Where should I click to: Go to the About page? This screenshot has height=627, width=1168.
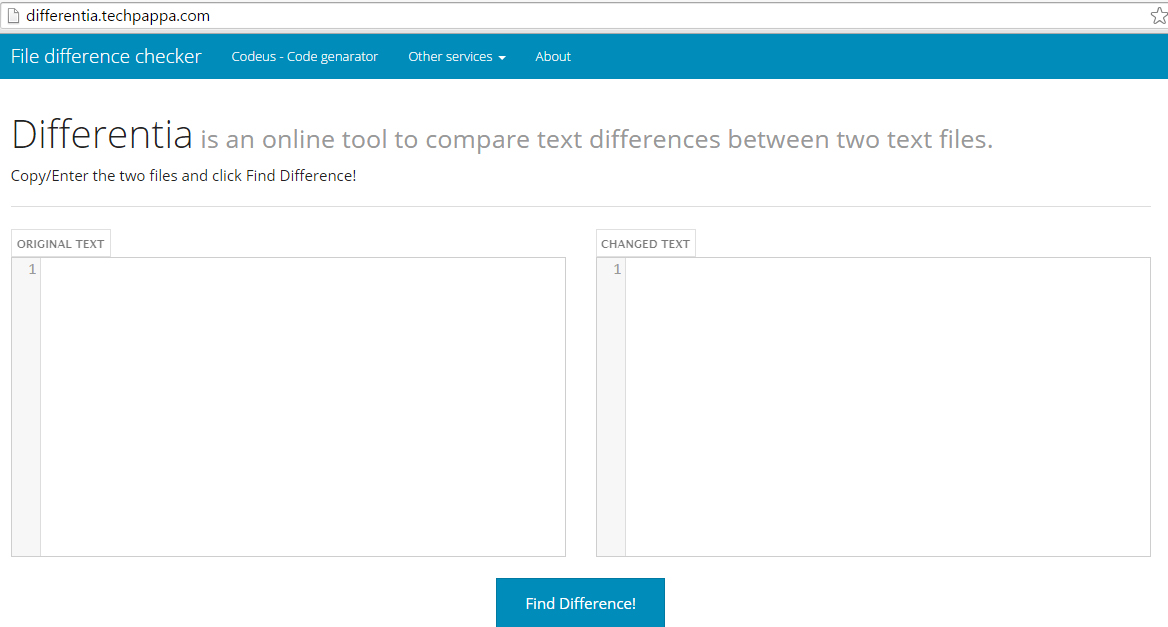click(x=552, y=56)
